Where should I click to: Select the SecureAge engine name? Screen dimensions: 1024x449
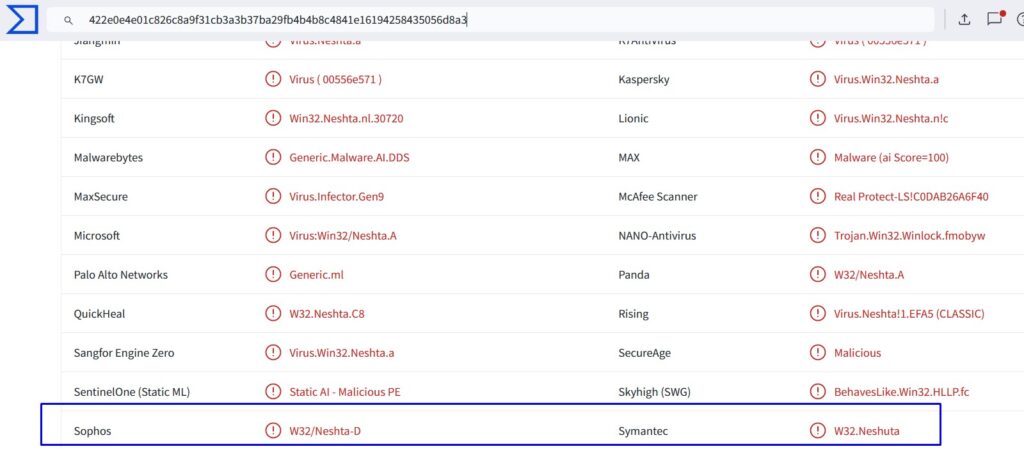pyautogui.click(x=645, y=353)
